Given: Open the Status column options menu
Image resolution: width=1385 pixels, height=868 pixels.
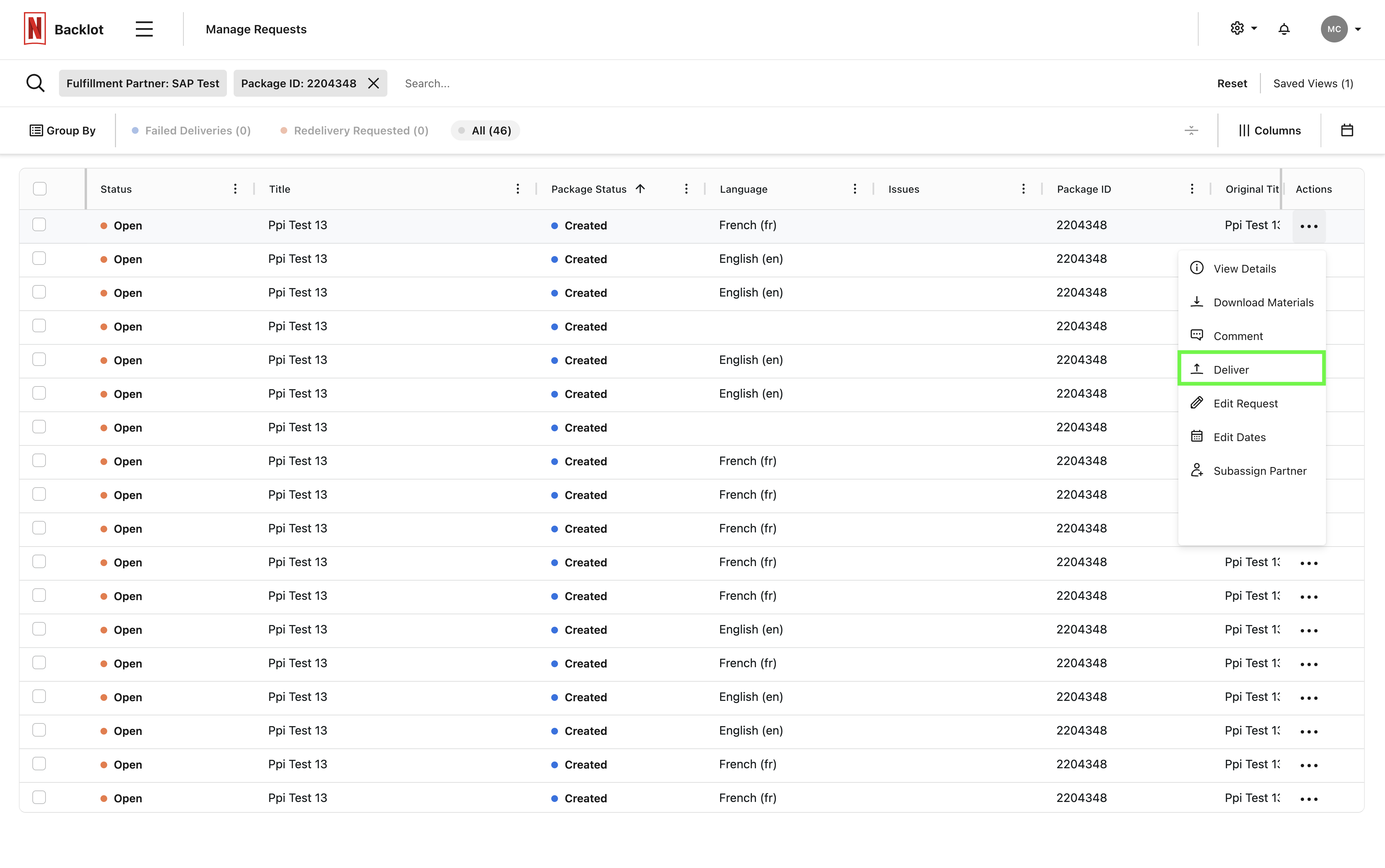Looking at the screenshot, I should point(235,189).
